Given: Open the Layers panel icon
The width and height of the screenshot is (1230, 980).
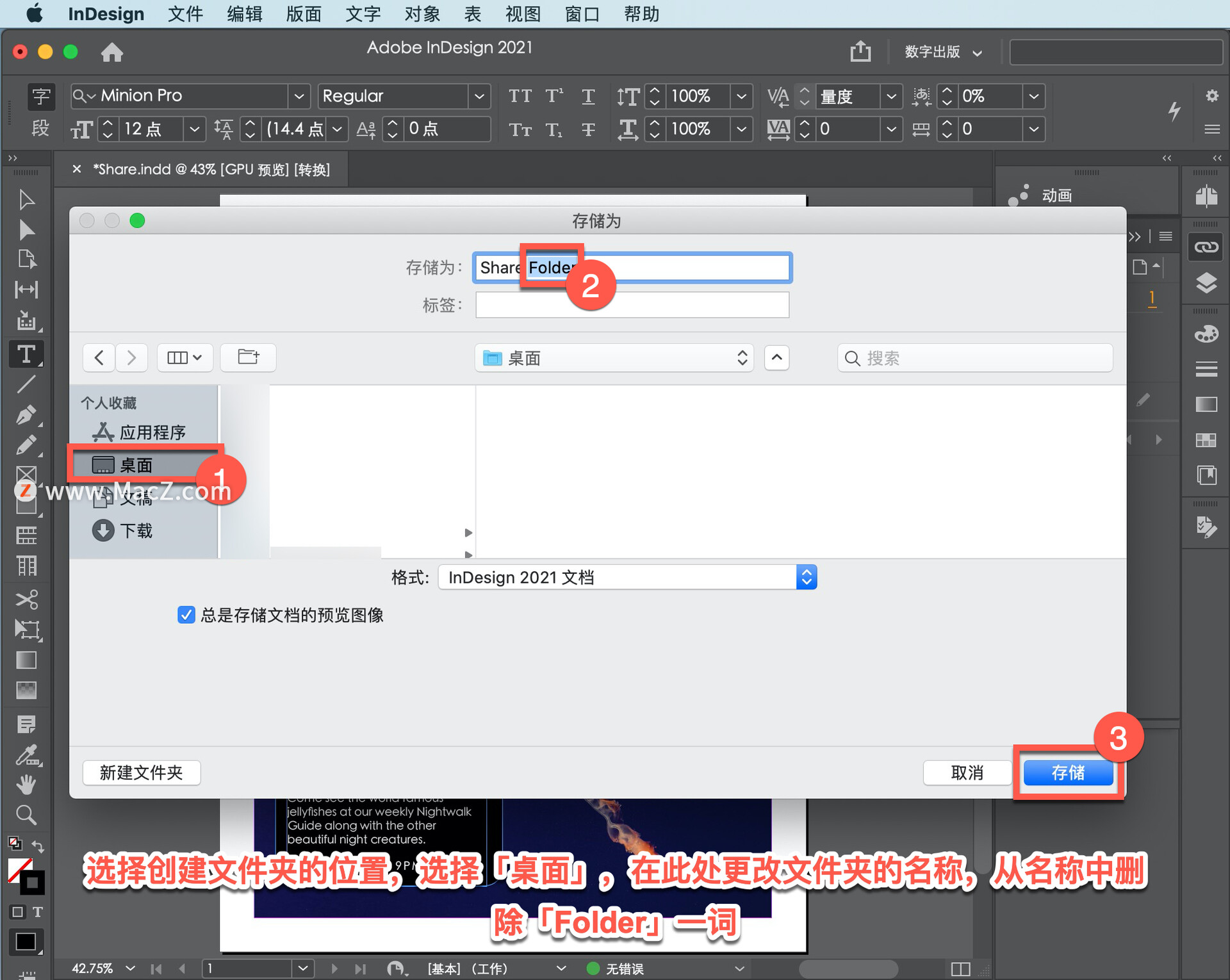Looking at the screenshot, I should [x=1206, y=282].
